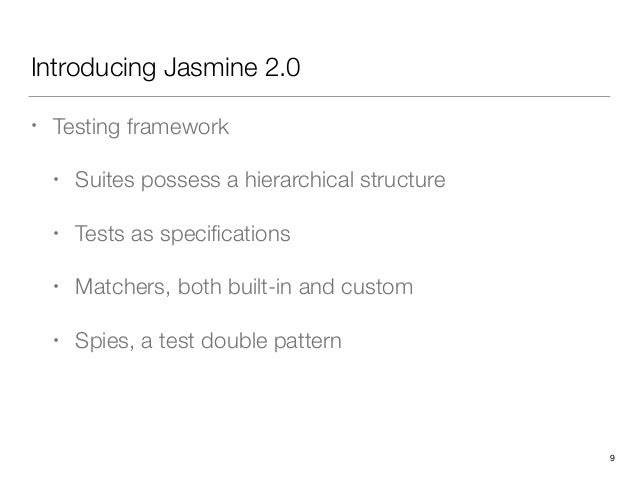Image resolution: width=638 pixels, height=479 pixels.
Task: Click the horizontal divider under the title
Action: click(319, 96)
